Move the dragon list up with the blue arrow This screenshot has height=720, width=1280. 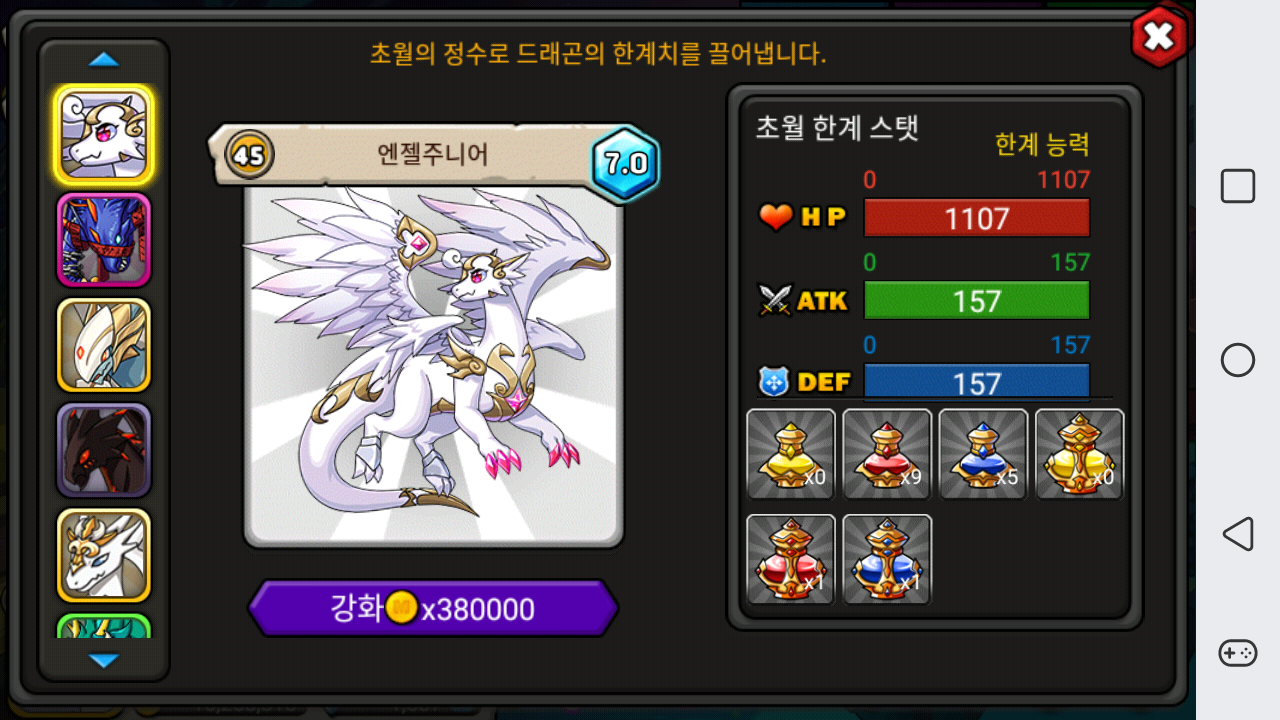104,60
